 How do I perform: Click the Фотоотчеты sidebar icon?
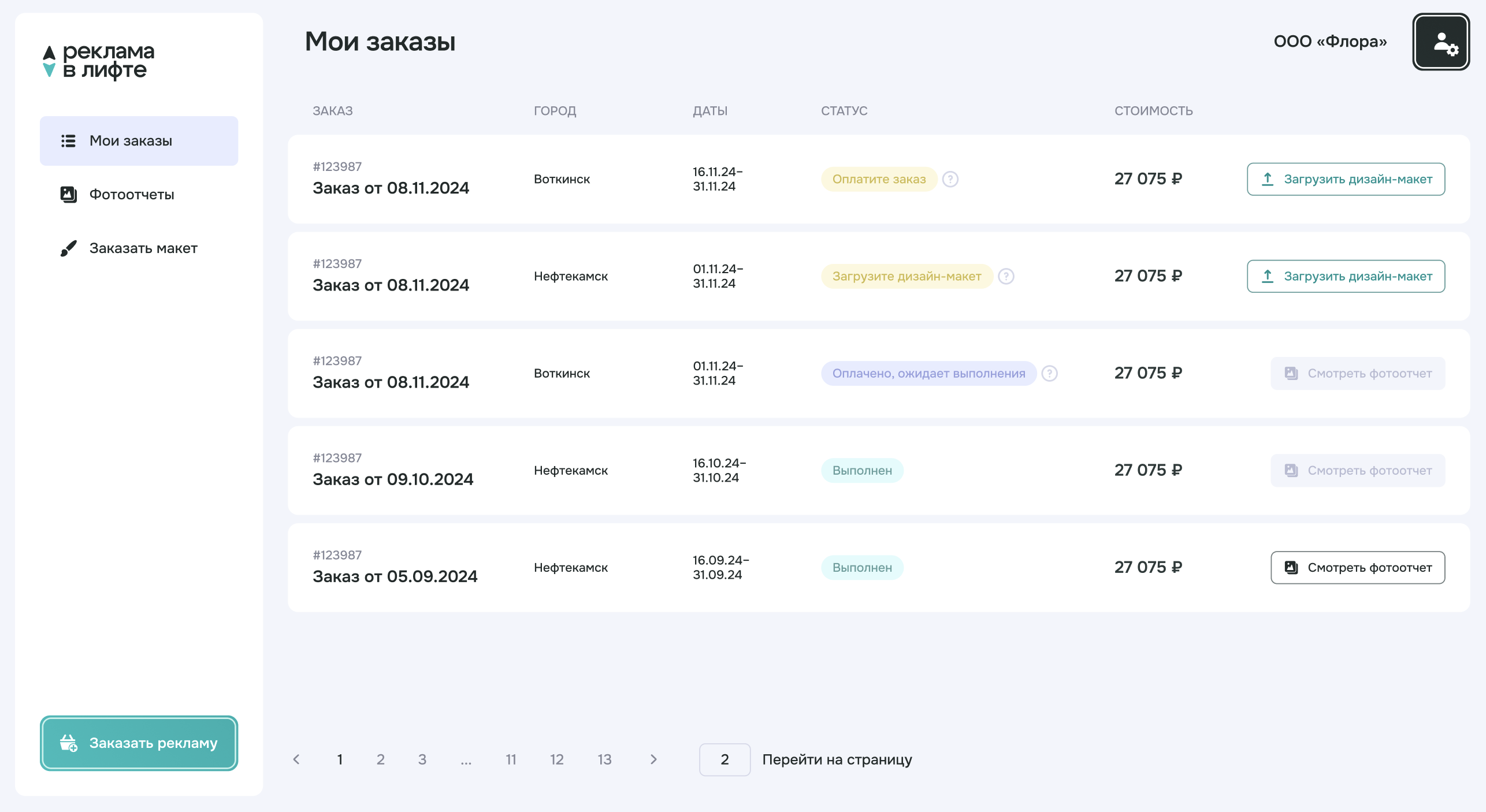(68, 195)
